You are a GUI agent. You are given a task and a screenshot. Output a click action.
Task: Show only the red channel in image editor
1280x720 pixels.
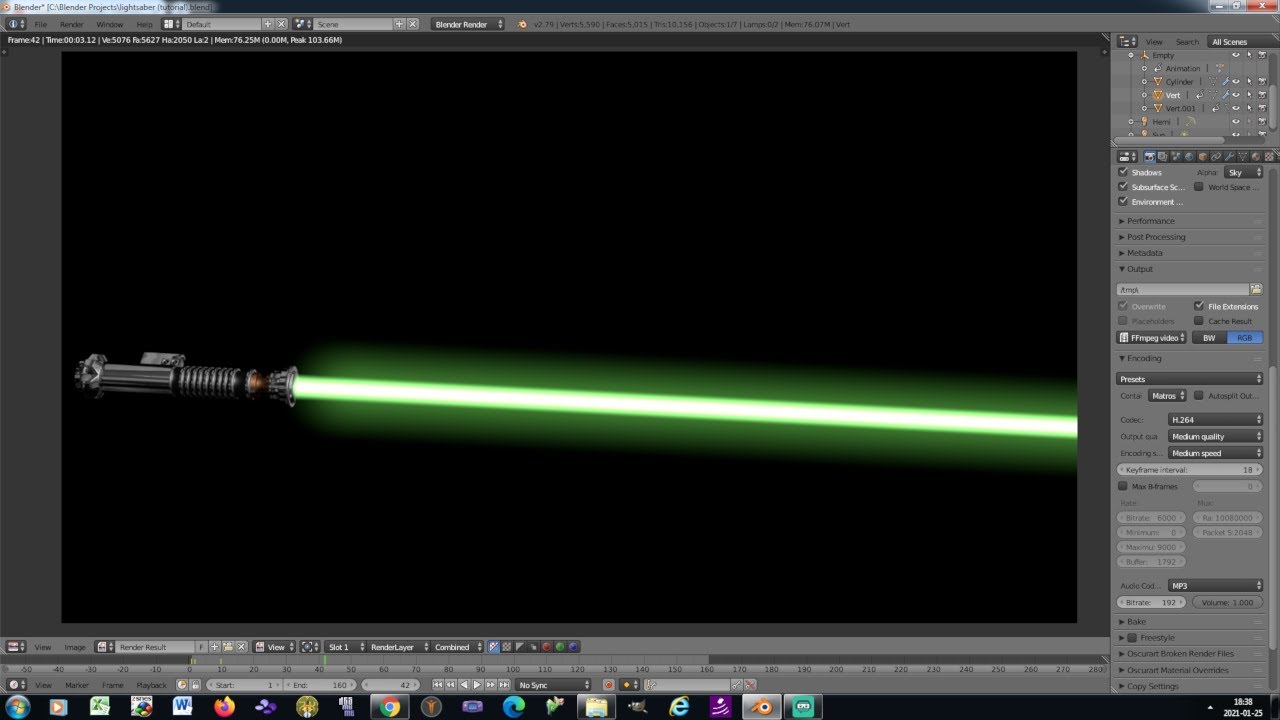547,647
